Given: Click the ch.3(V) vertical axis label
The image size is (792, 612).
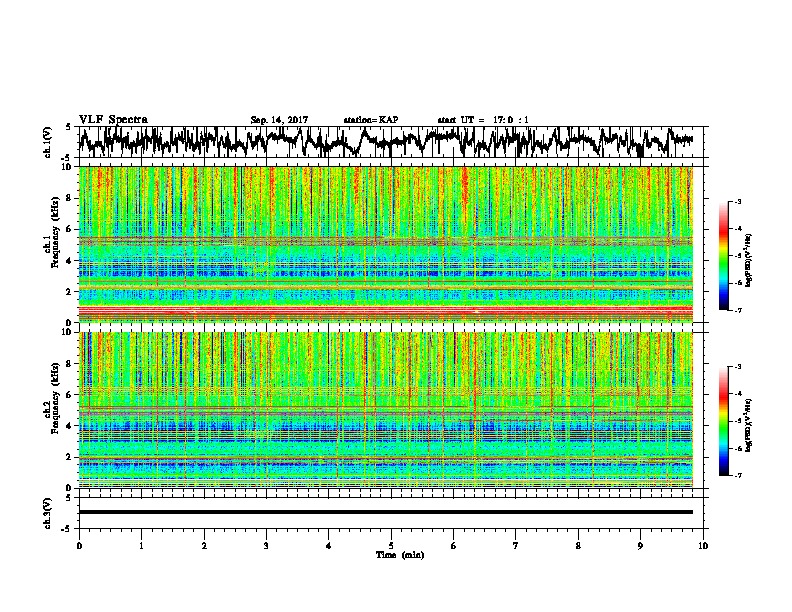Looking at the screenshot, I should click(x=48, y=513).
